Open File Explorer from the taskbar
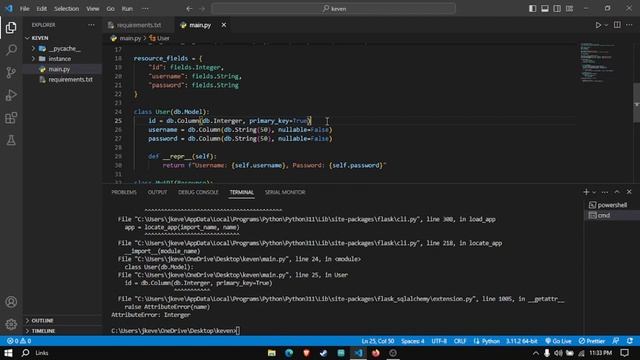 pyautogui.click(x=271, y=353)
